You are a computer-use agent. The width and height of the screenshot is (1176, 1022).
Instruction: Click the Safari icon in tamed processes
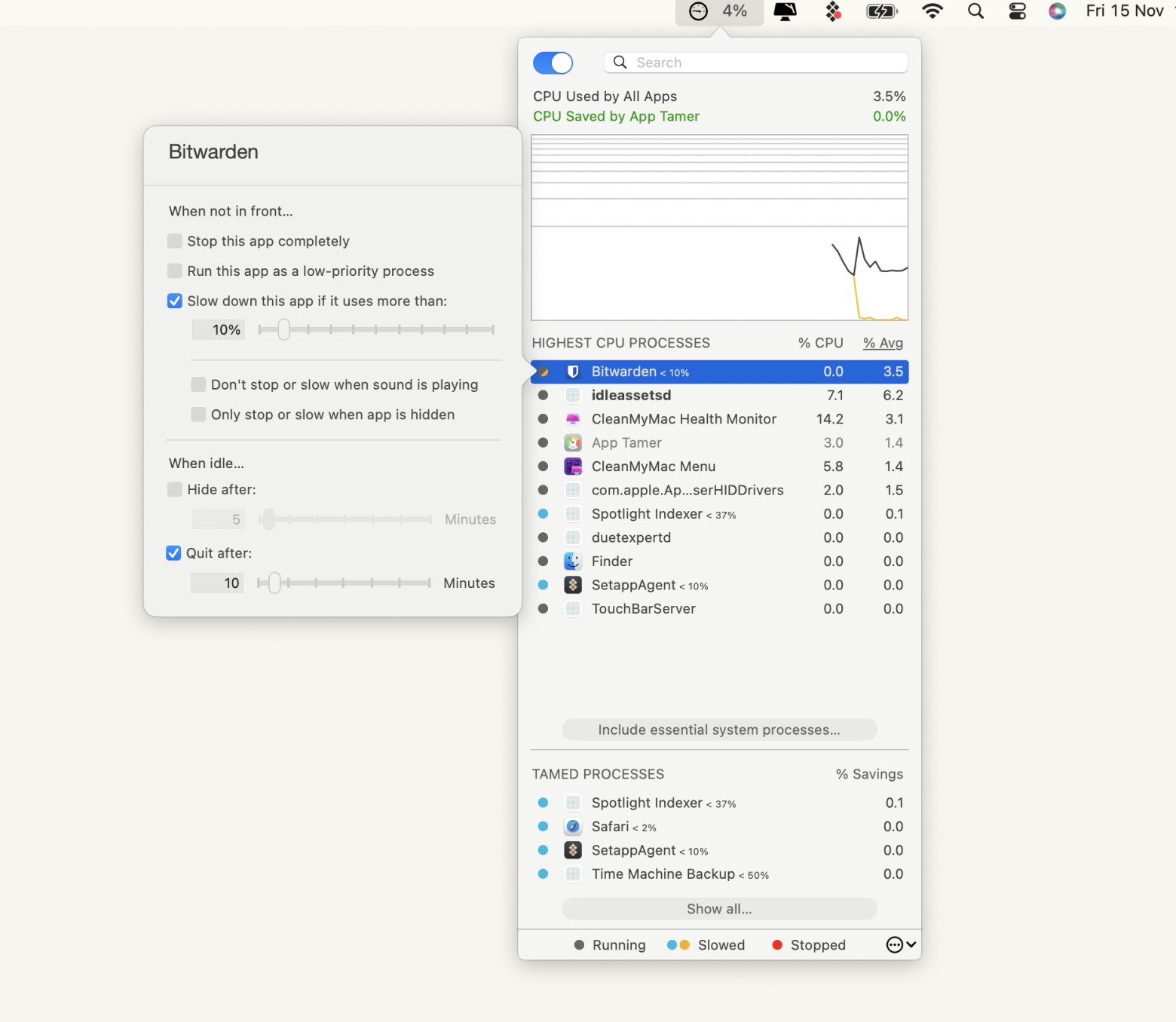point(573,827)
